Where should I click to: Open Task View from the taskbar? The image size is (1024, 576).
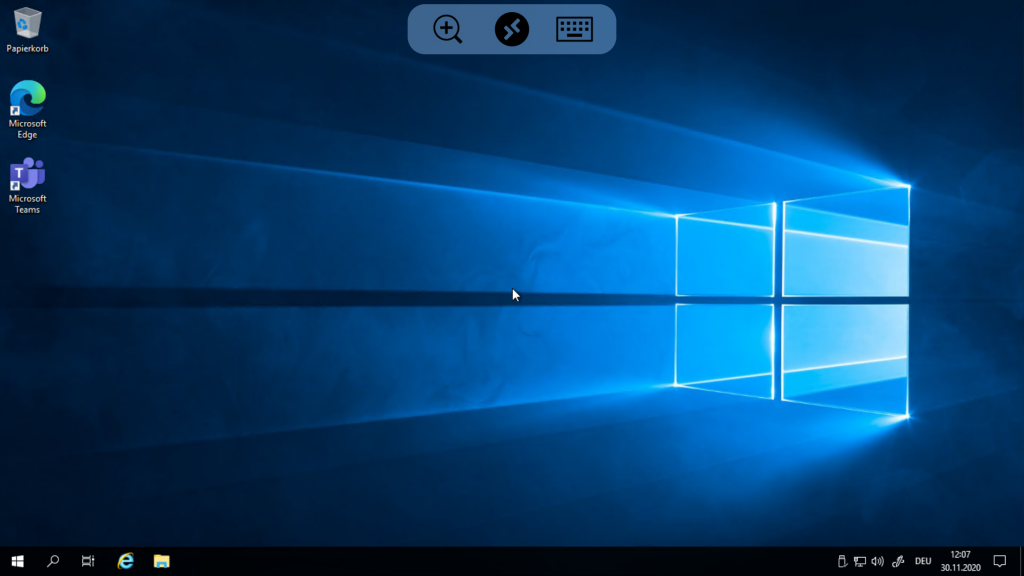(88, 561)
